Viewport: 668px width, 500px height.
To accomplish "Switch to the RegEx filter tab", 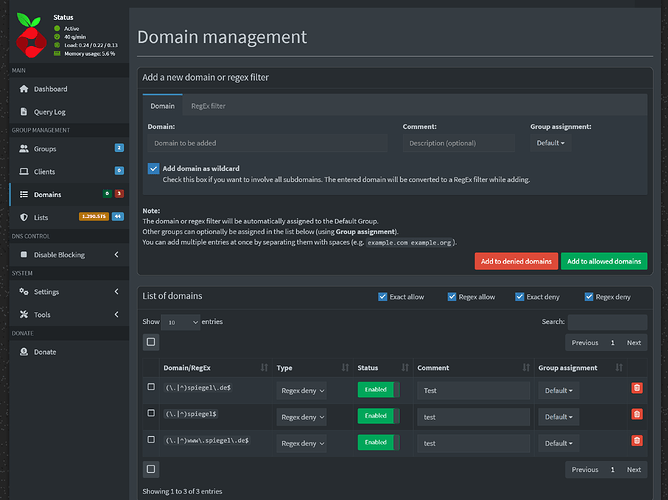I will tap(208, 106).
